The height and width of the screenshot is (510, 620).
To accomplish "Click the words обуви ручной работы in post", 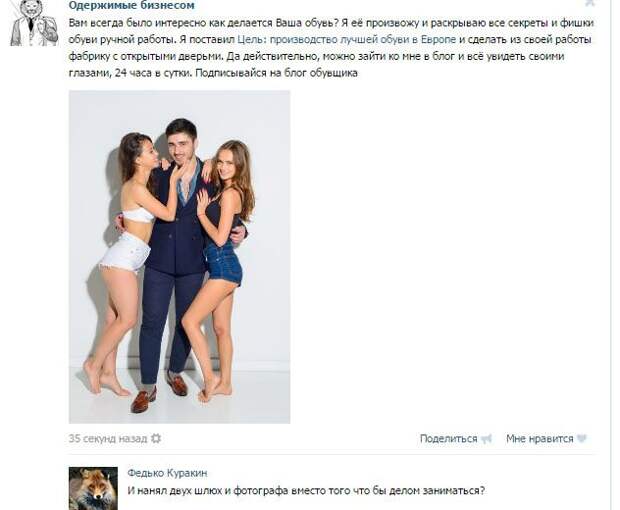I will pos(121,40).
